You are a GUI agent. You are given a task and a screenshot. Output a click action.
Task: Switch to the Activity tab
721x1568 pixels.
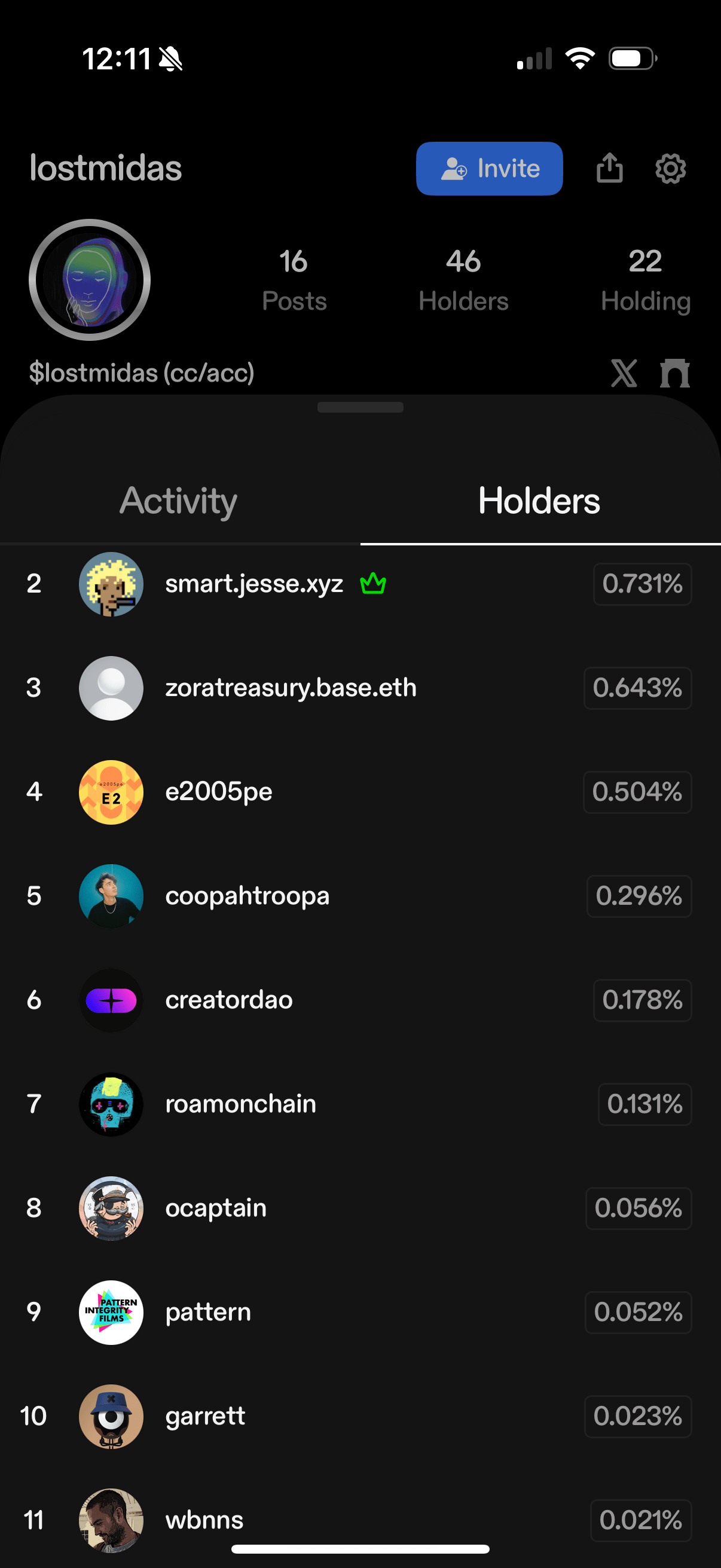pyautogui.click(x=178, y=501)
